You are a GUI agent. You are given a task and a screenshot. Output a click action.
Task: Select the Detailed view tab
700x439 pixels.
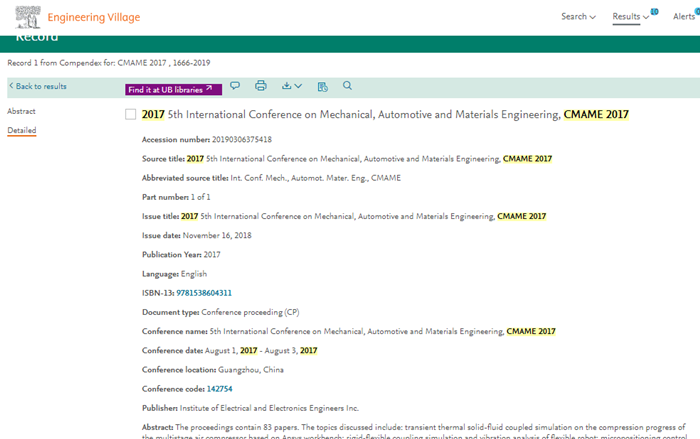(21, 130)
